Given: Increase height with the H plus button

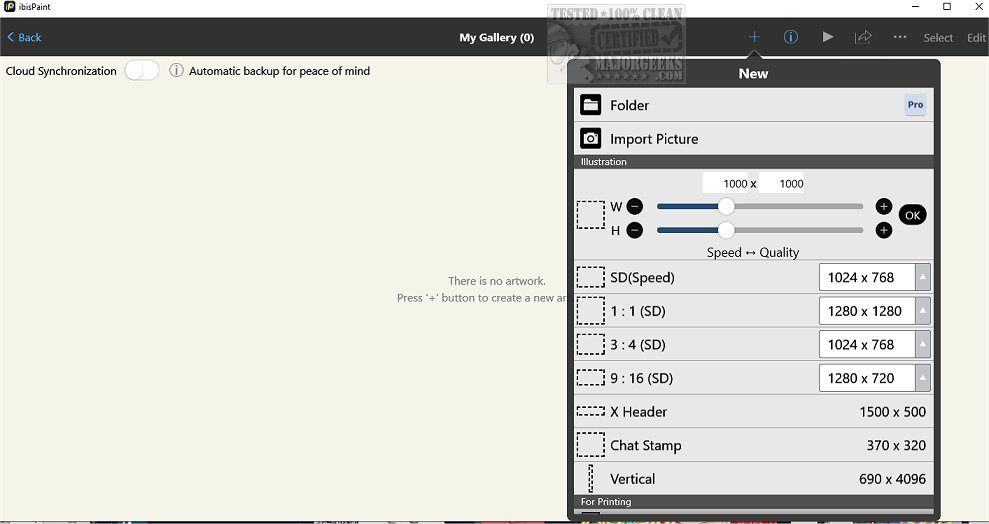Looking at the screenshot, I should (x=884, y=230).
